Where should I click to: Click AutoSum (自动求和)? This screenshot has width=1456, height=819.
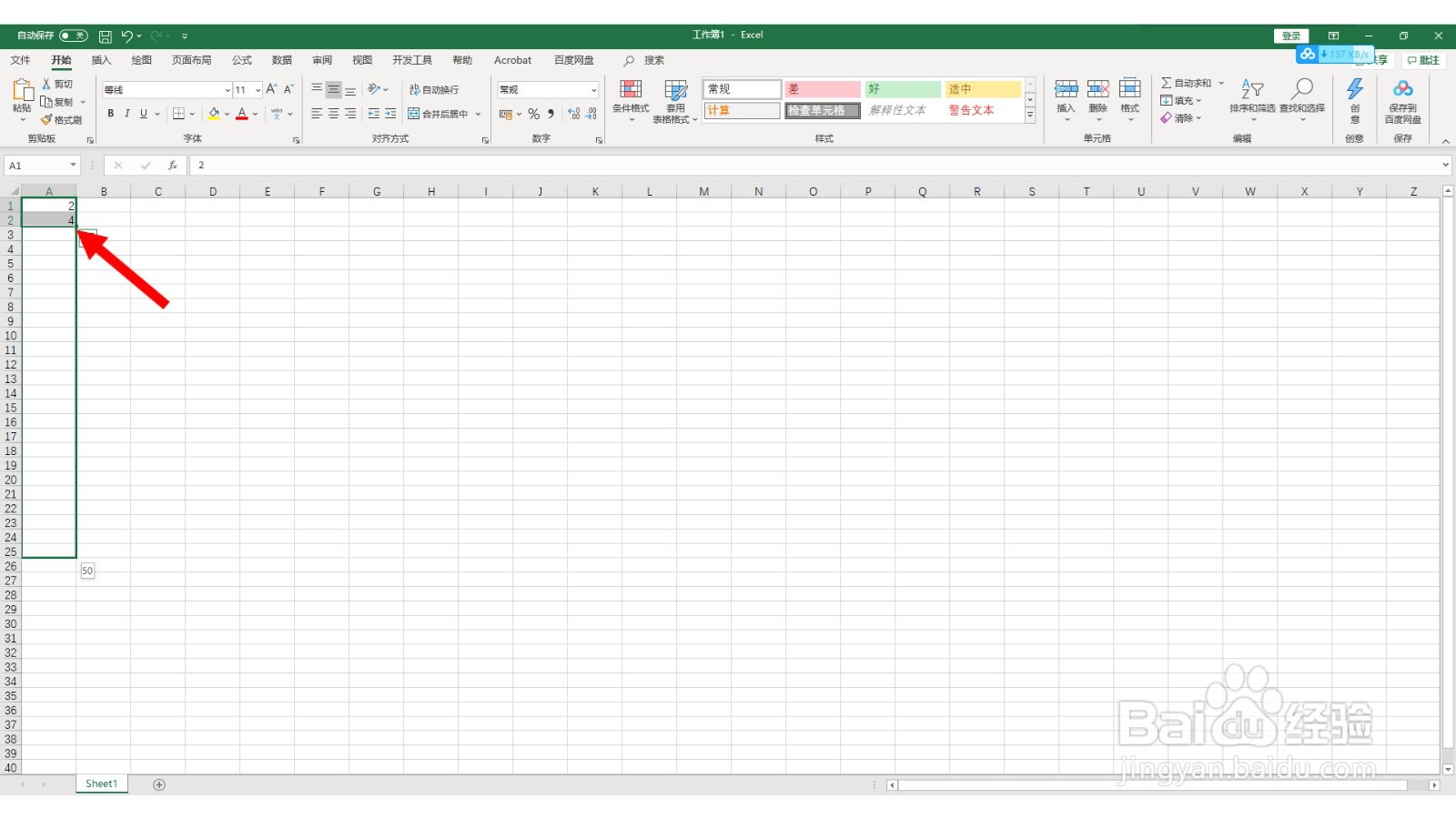pyautogui.click(x=1186, y=83)
